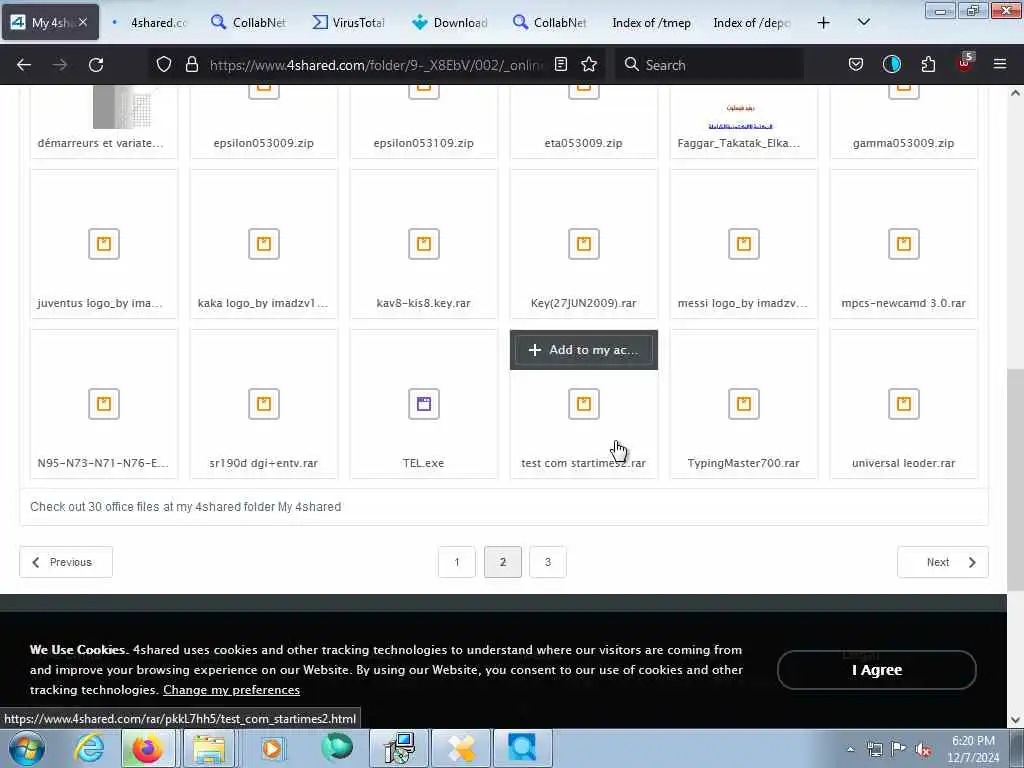
Task: Go to page 1 of the folder
Action: 456,562
